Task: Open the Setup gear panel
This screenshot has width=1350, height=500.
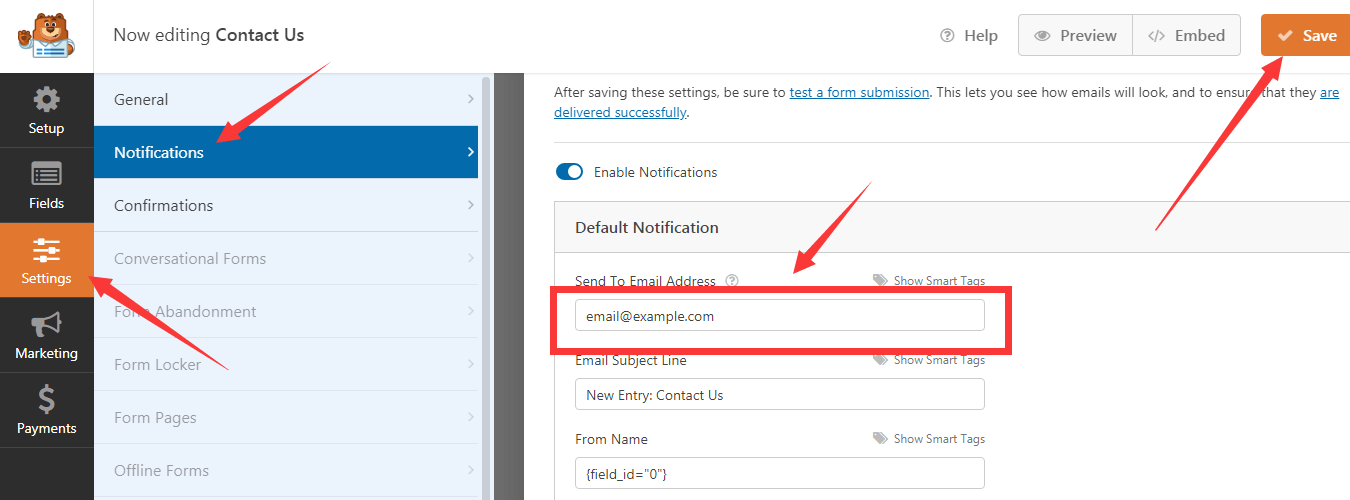Action: point(46,110)
